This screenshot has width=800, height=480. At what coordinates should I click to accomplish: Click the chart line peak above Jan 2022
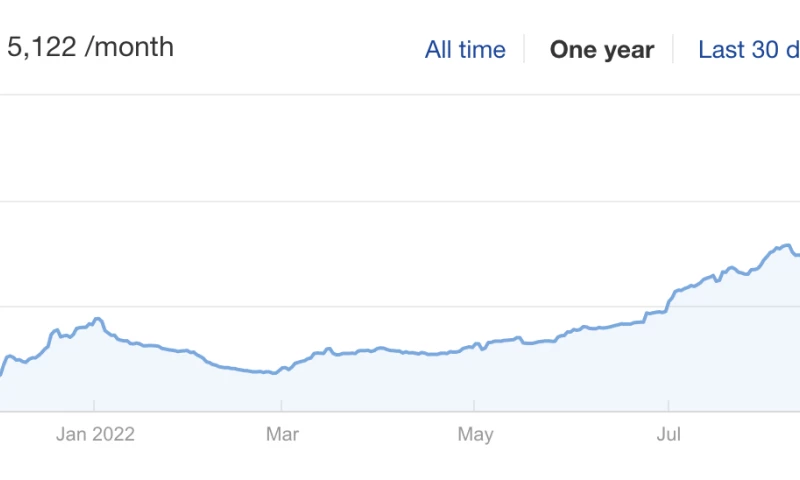pyautogui.click(x=97, y=319)
